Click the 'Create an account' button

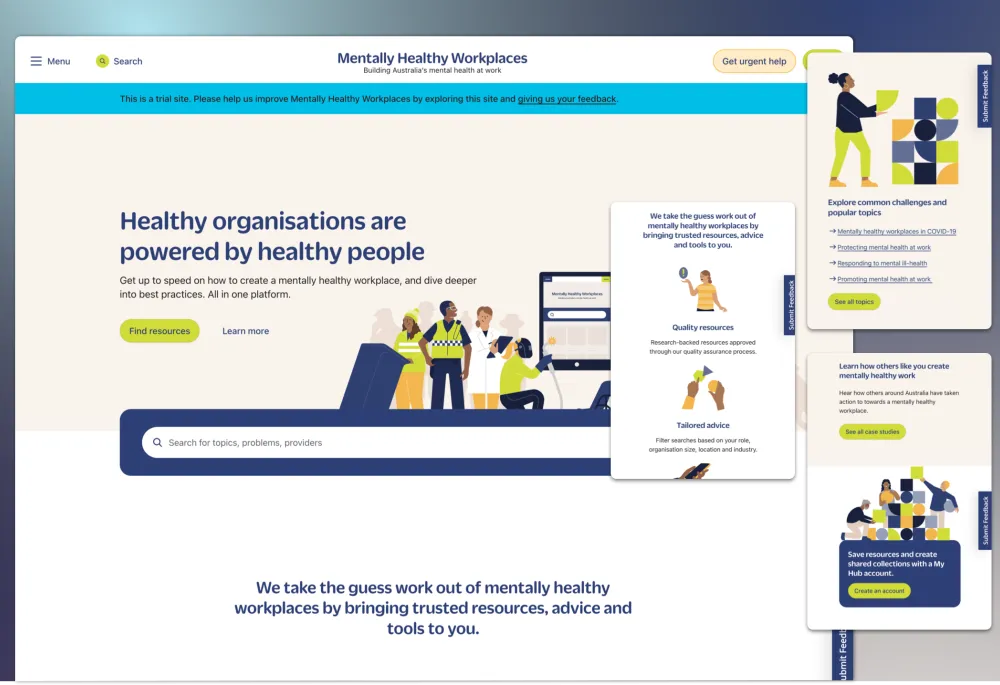pyautogui.click(x=877, y=591)
